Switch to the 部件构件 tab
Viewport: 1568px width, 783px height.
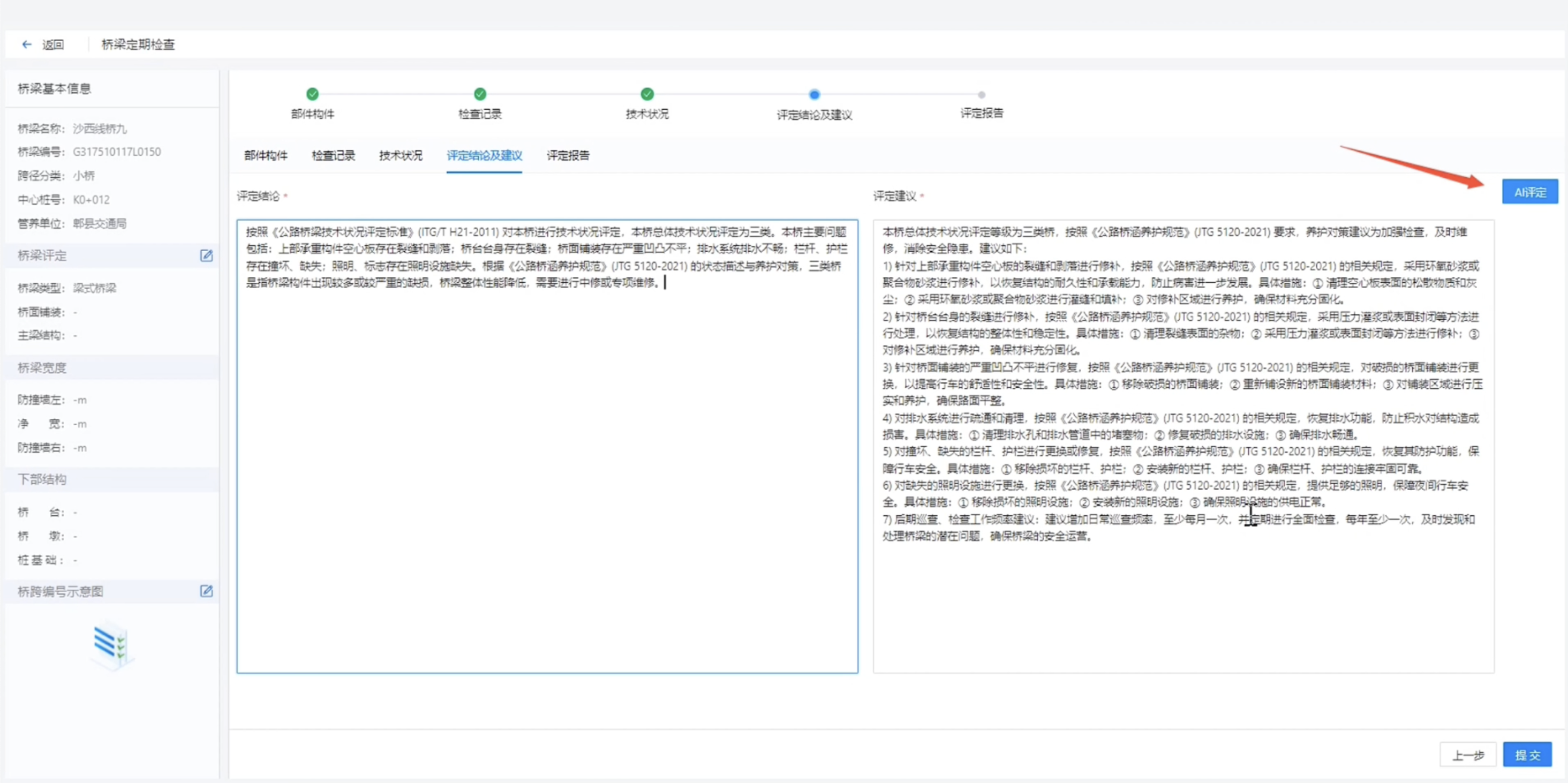click(266, 155)
